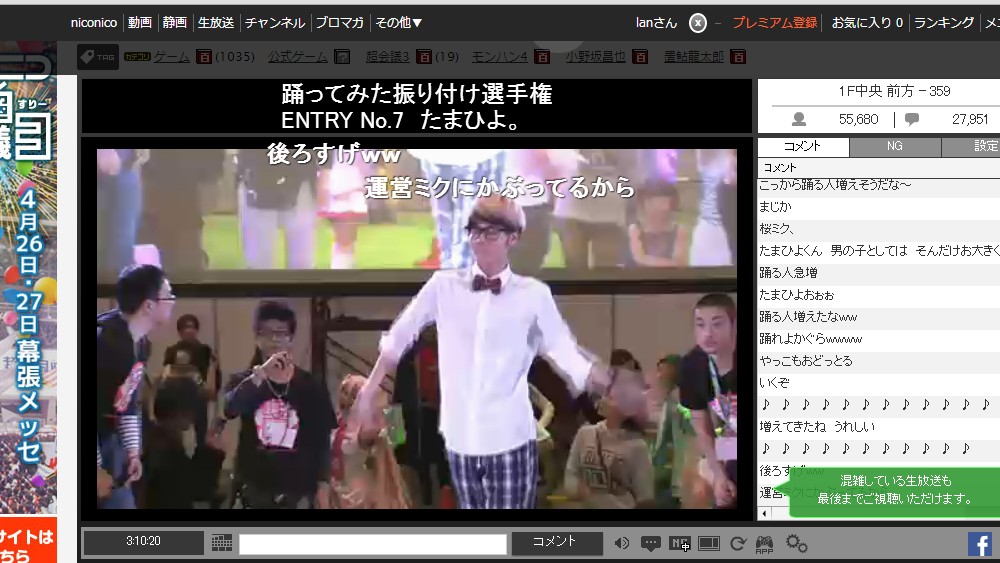Click the 公式ゲーム tag link

coord(298,57)
